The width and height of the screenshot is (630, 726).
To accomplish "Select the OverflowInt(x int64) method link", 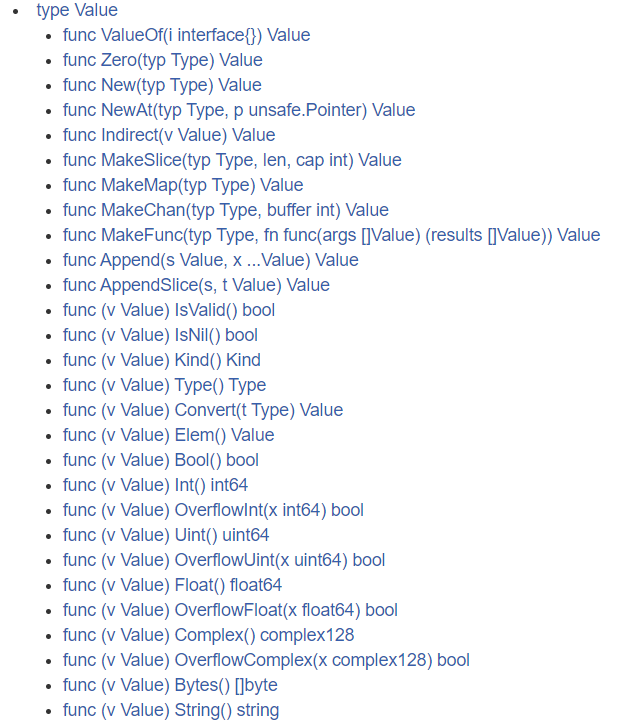I will [x=213, y=510].
